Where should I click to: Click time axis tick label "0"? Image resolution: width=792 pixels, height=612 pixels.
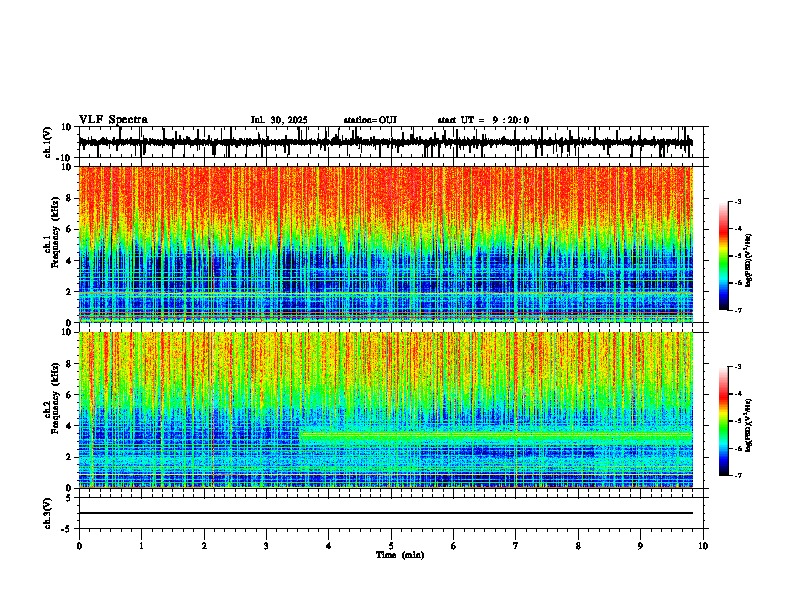(79, 546)
